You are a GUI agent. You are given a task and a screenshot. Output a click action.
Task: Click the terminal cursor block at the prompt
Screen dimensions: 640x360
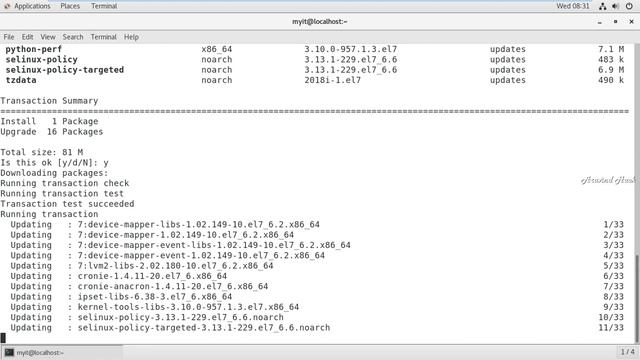coord(3,338)
